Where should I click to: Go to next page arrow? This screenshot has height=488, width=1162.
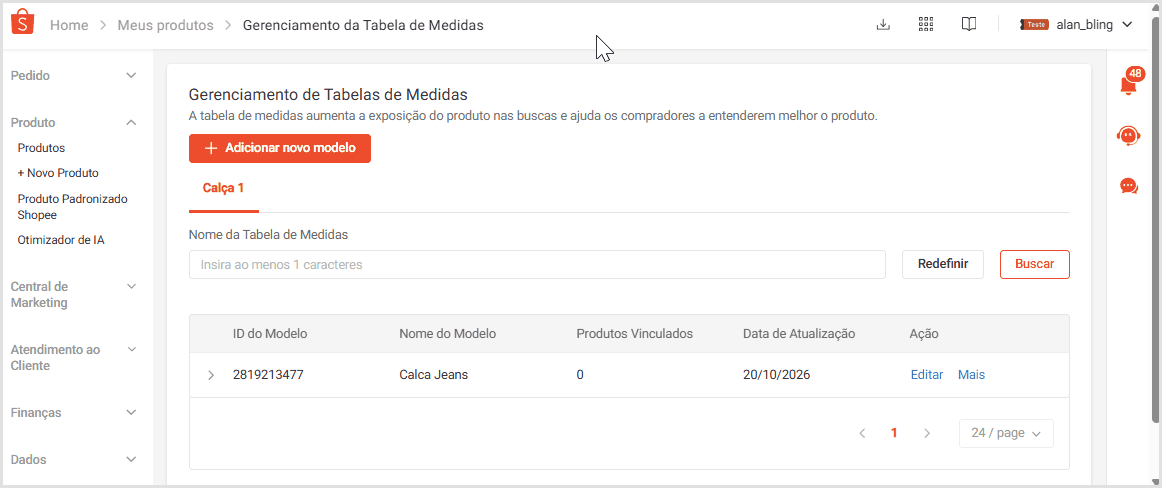(926, 433)
